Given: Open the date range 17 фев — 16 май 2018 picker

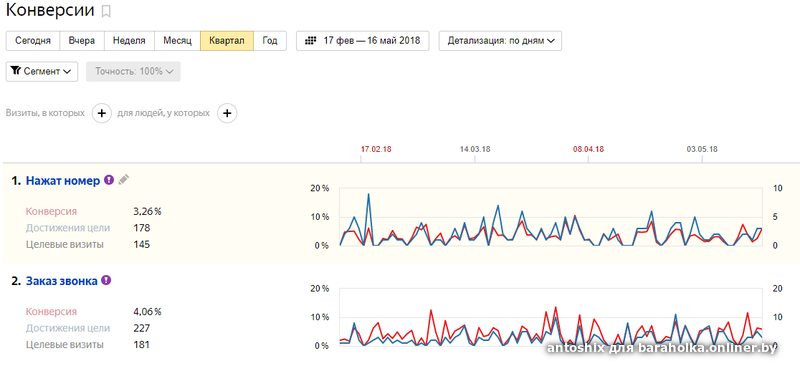Looking at the screenshot, I should pos(362,41).
